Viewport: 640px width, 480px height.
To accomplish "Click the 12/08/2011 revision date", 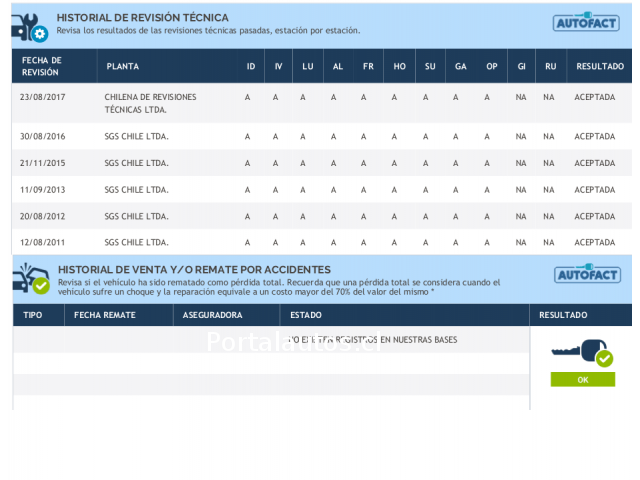I will 43,242.
